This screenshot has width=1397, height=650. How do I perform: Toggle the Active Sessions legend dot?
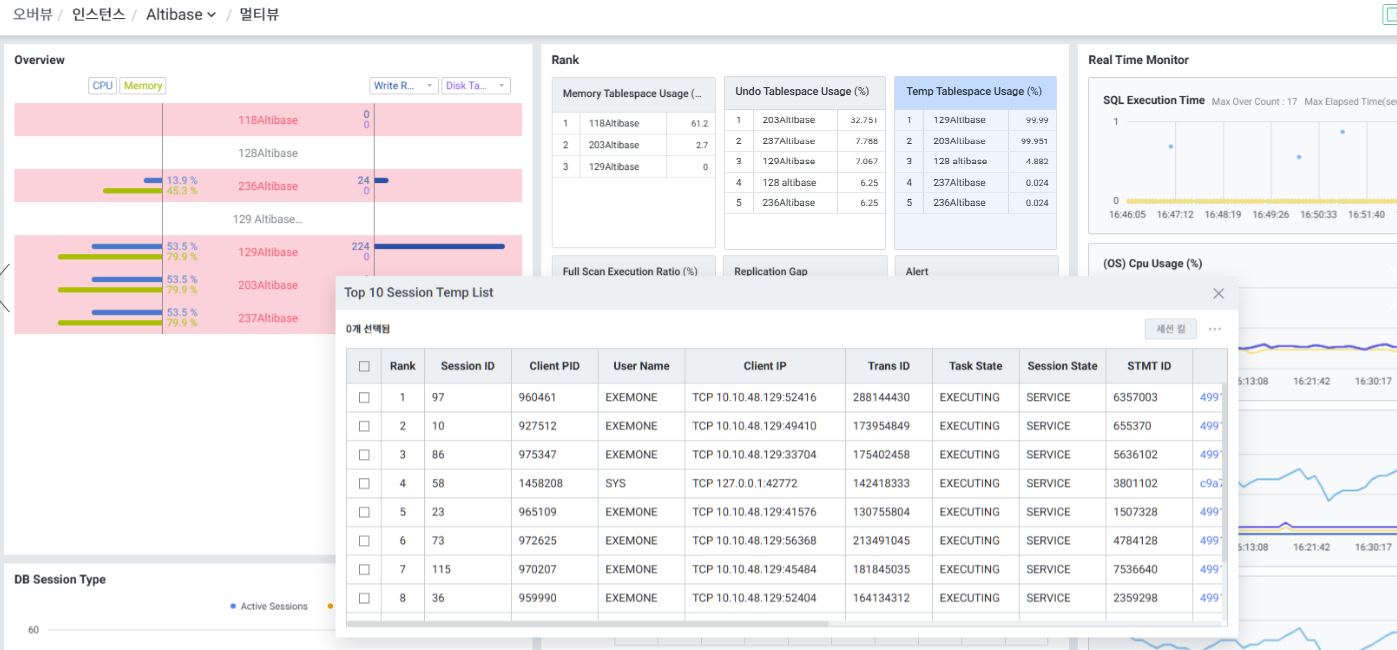click(233, 606)
